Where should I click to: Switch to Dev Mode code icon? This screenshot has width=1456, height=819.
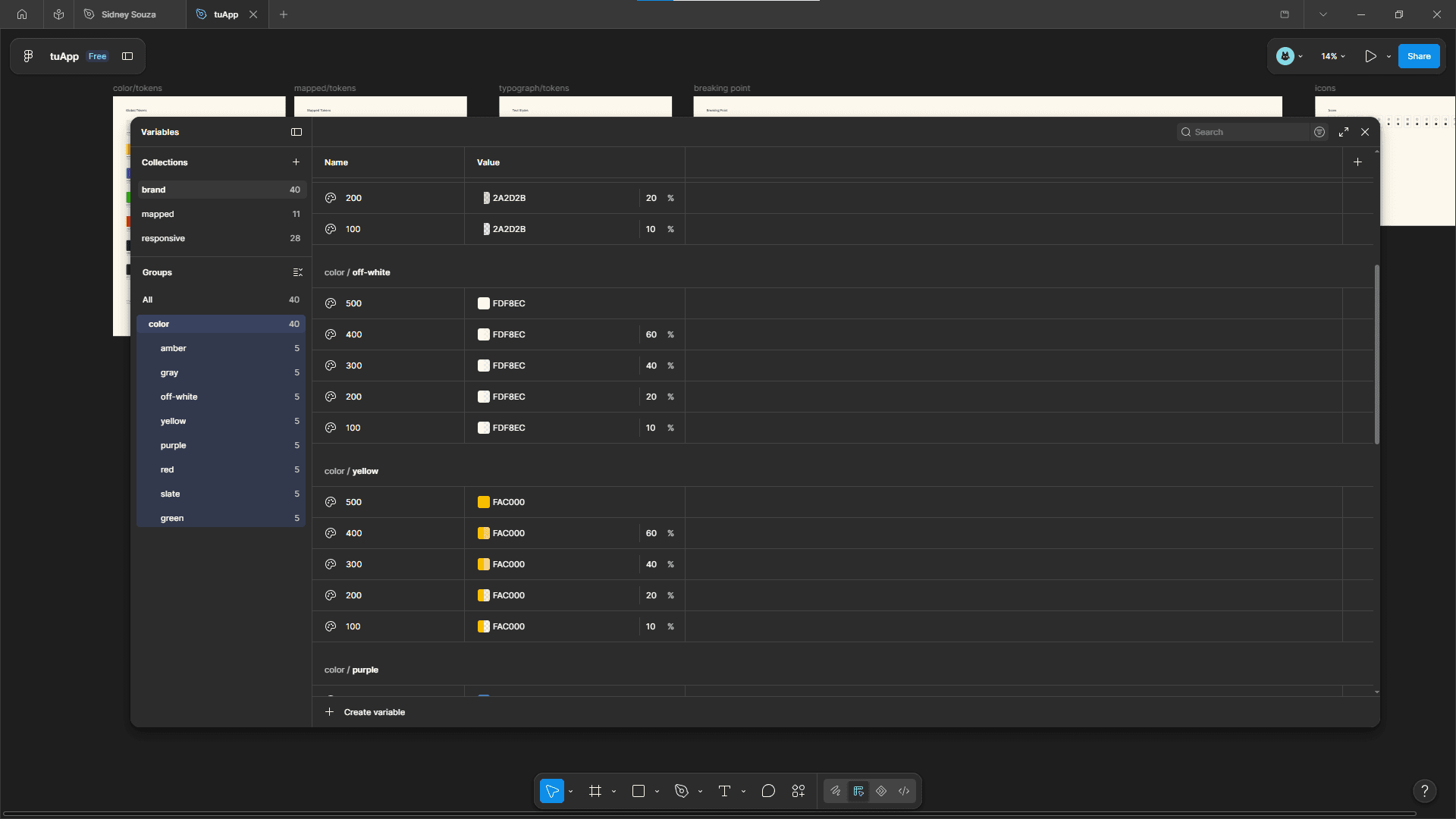904,791
